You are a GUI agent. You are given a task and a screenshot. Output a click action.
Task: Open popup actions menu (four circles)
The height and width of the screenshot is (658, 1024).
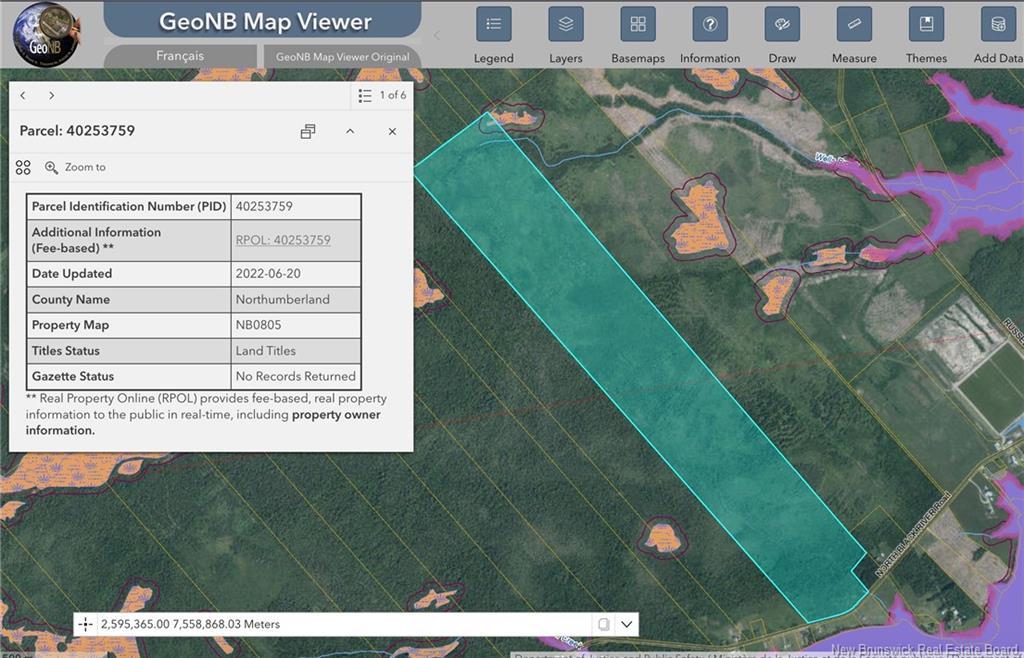tap(24, 167)
